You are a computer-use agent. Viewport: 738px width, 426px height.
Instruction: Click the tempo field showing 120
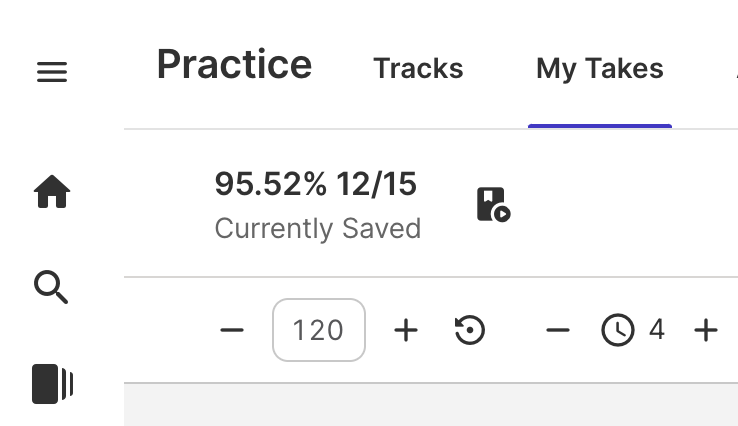click(318, 330)
